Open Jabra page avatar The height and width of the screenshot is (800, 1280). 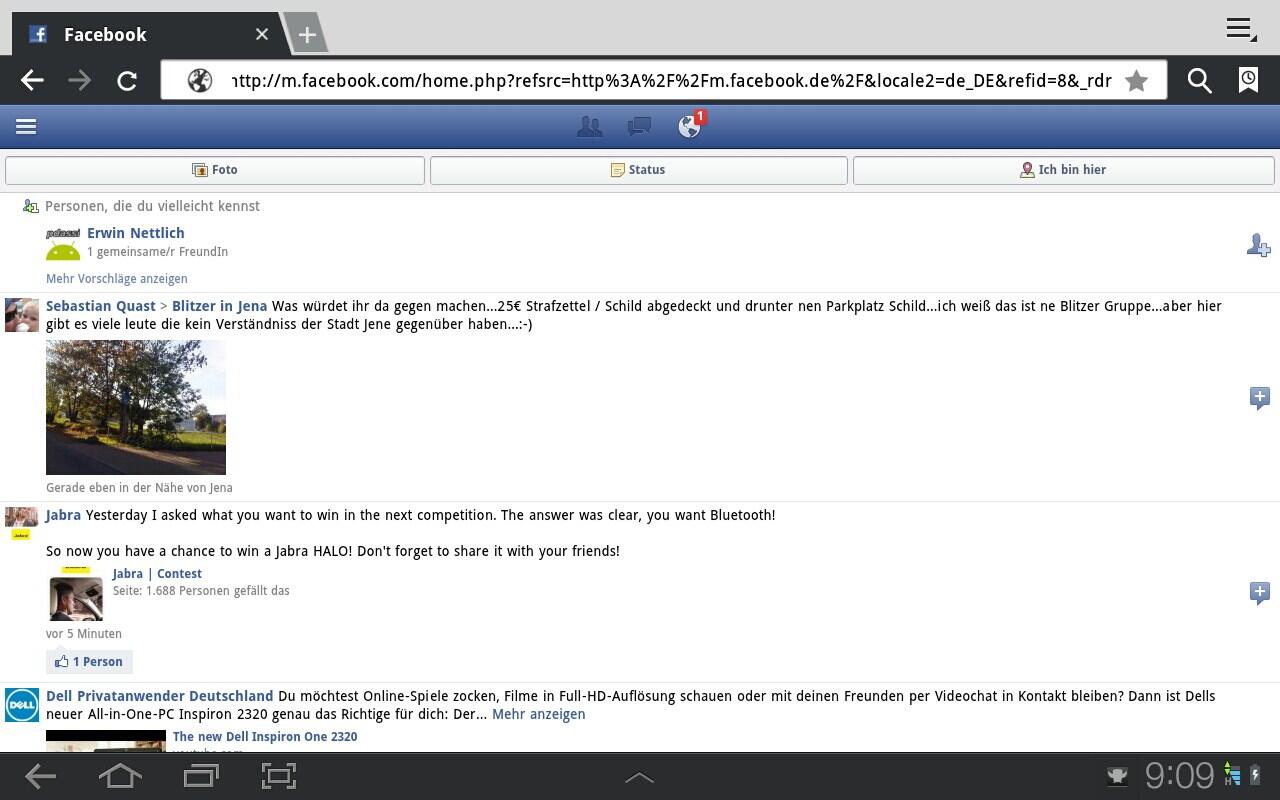(22, 524)
